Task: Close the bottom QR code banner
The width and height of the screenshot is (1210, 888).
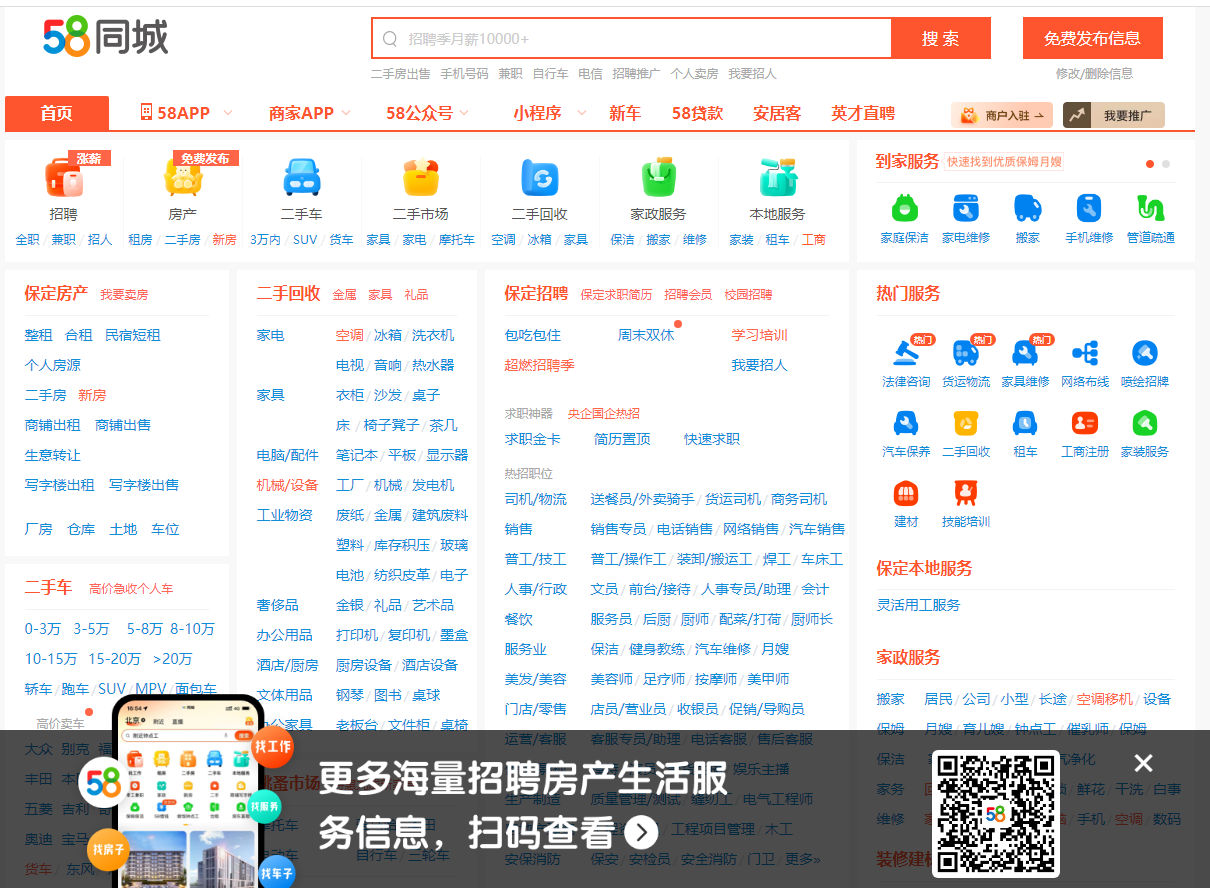Action: (x=1144, y=764)
